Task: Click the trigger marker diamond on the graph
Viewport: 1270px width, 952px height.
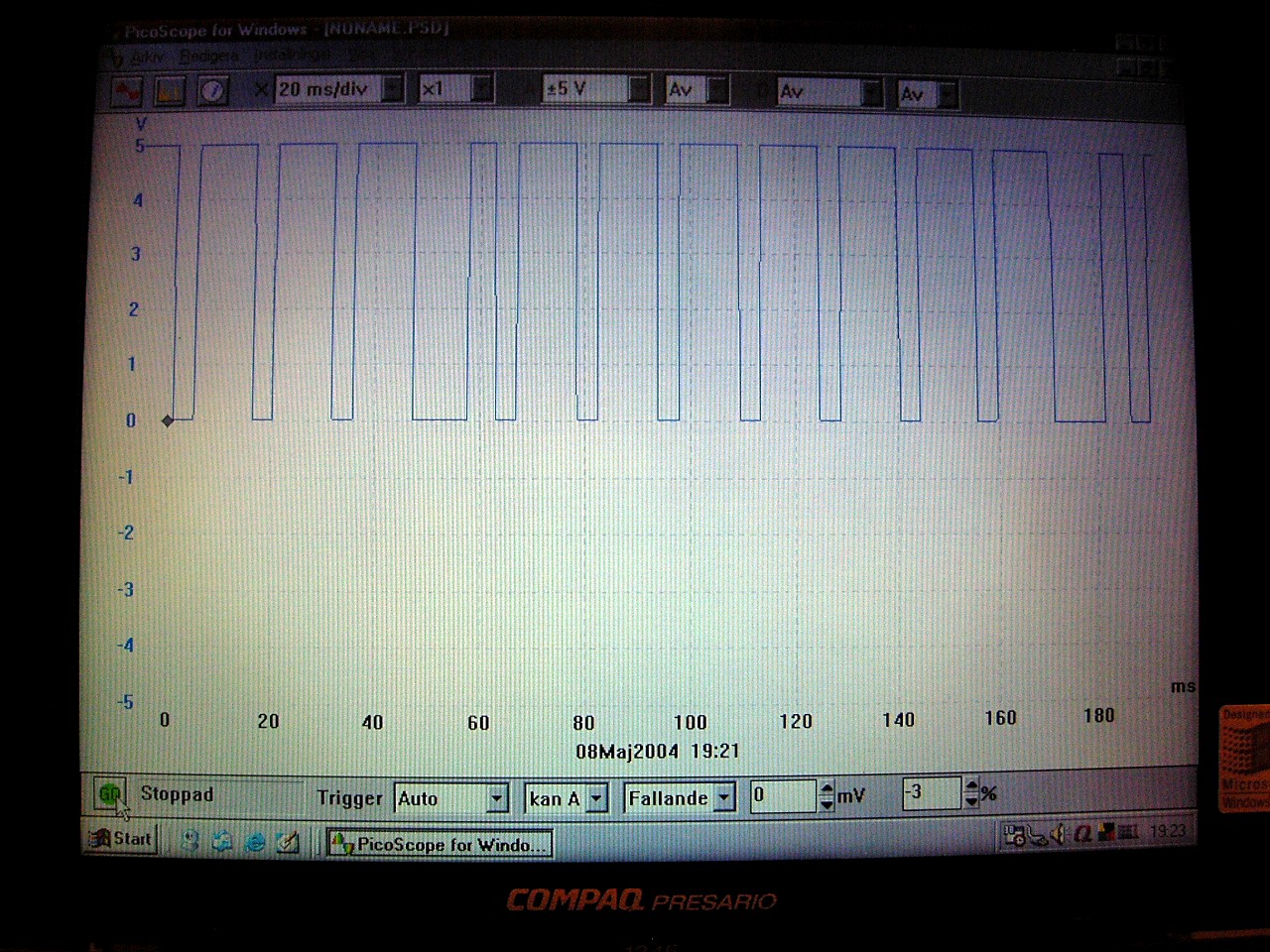Action: click(168, 420)
